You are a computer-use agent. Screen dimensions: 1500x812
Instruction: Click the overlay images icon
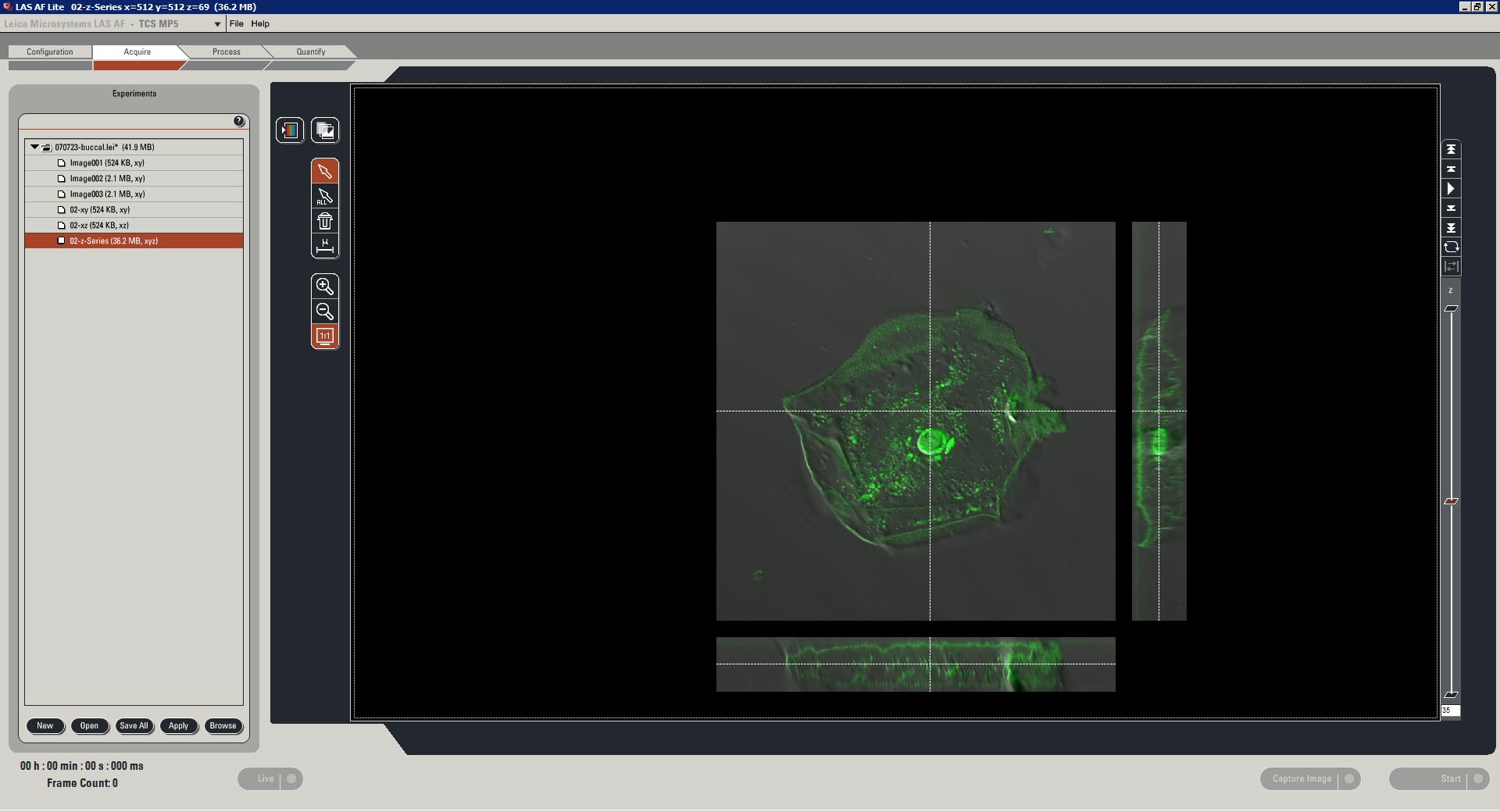[325, 130]
